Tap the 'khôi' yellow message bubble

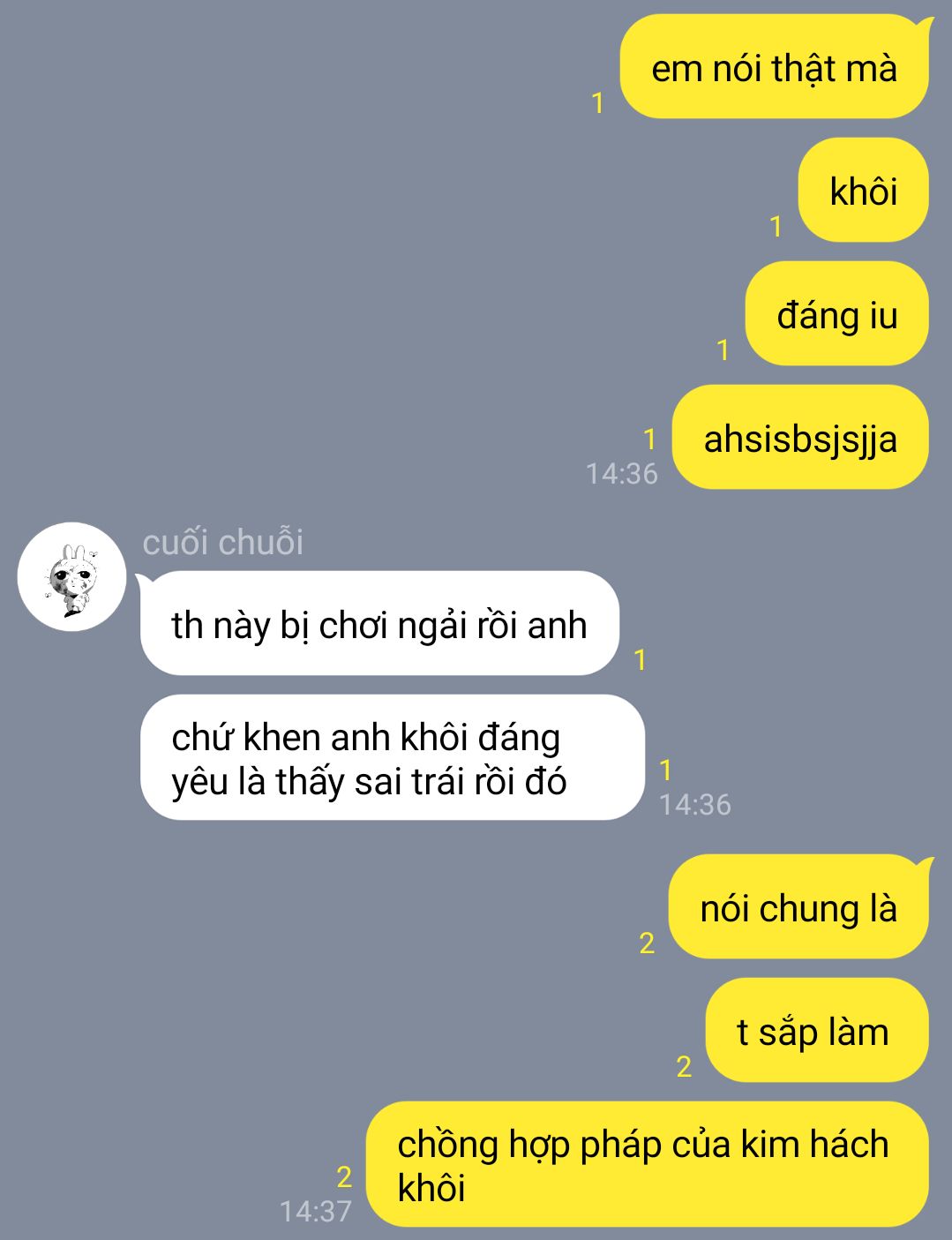[x=863, y=190]
